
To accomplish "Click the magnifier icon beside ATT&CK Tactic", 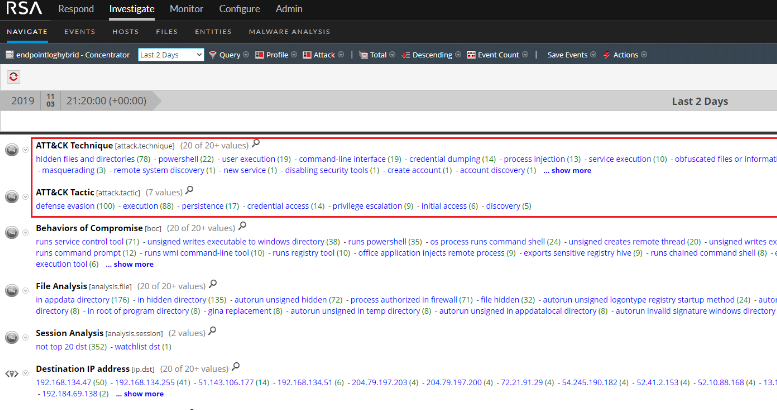I will coord(190,190).
